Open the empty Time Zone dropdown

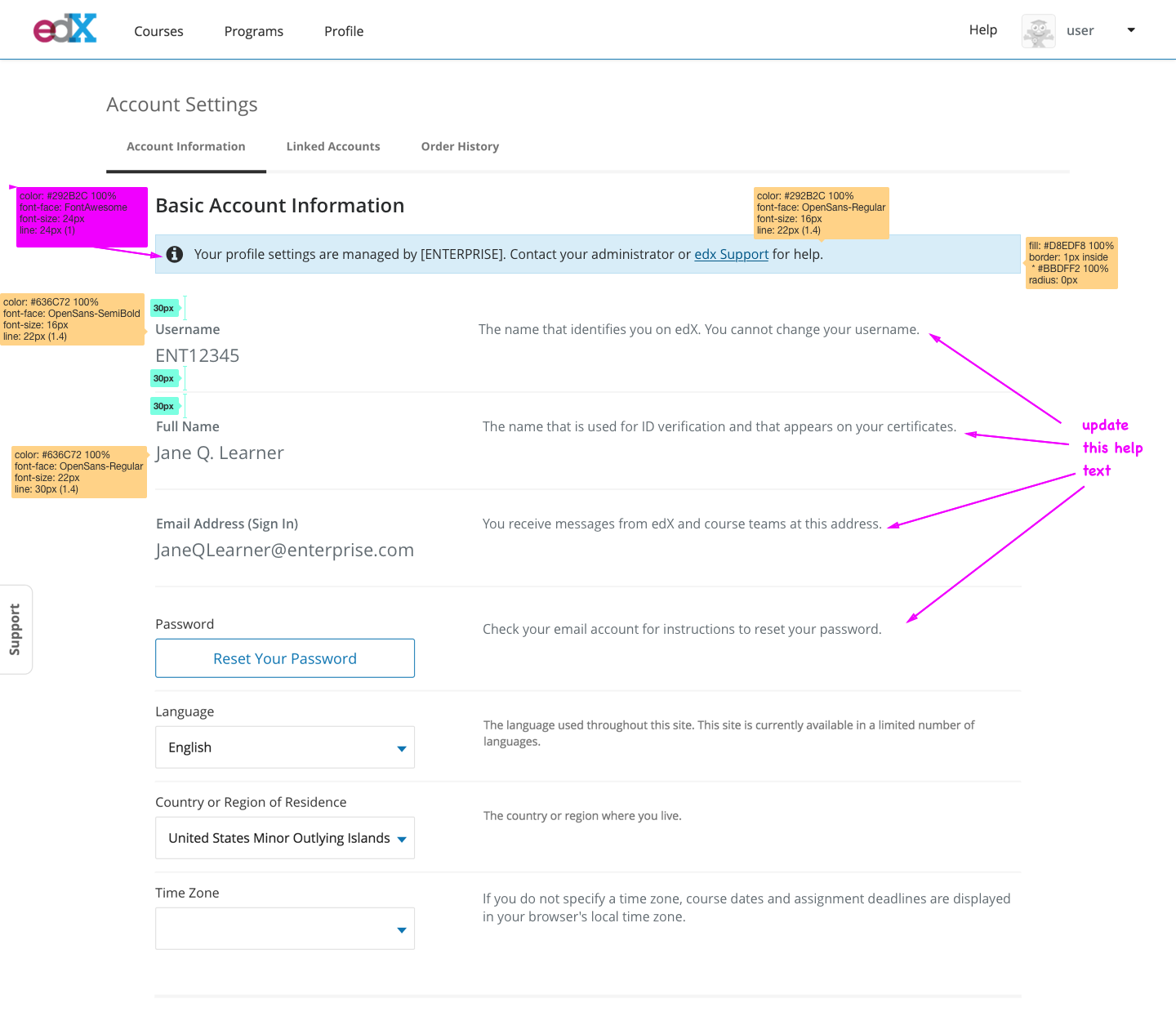[x=285, y=929]
